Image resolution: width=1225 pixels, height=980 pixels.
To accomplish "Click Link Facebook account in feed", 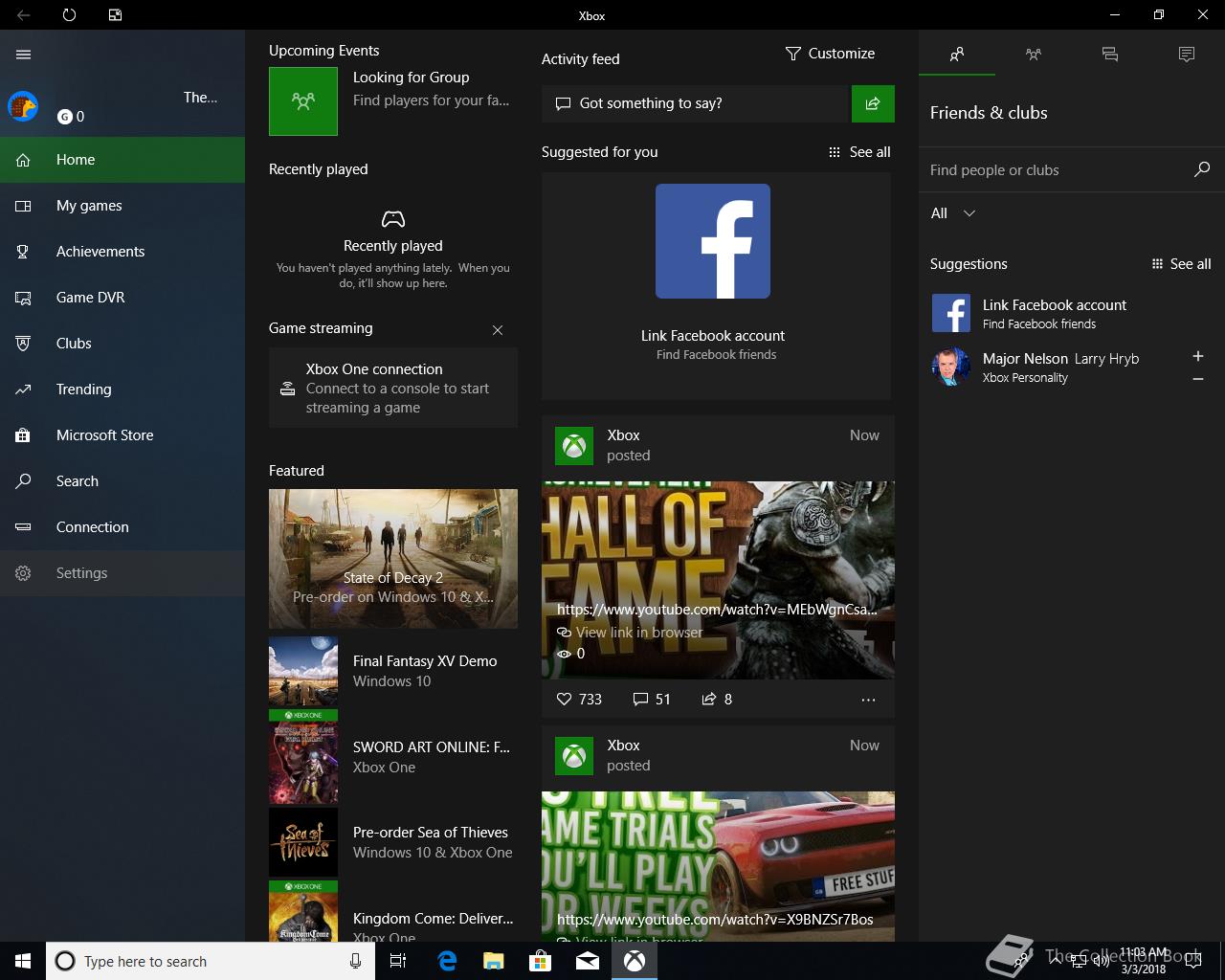I will coord(713,336).
